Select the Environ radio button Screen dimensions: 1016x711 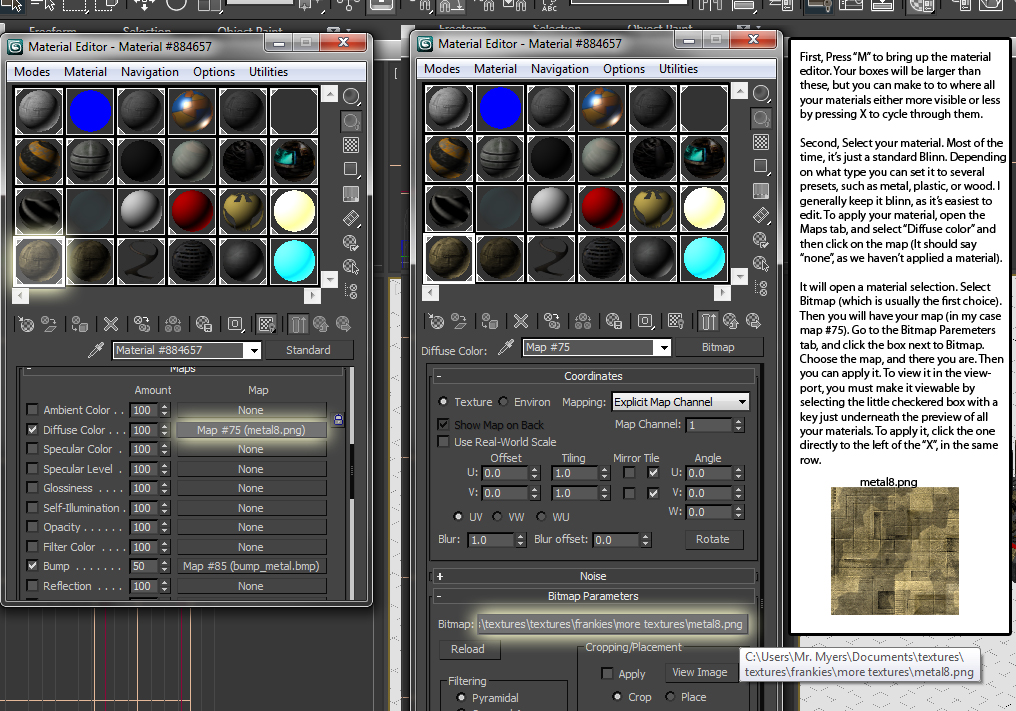[x=503, y=402]
